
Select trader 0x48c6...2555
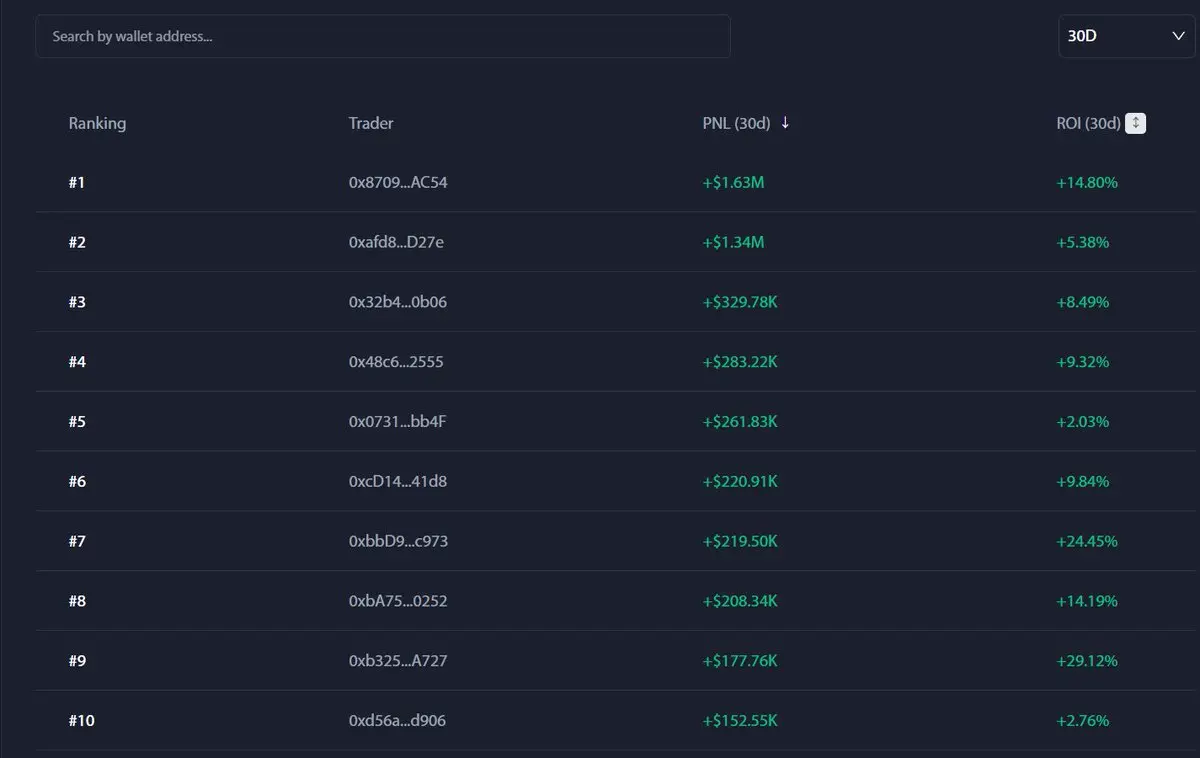[396, 362]
